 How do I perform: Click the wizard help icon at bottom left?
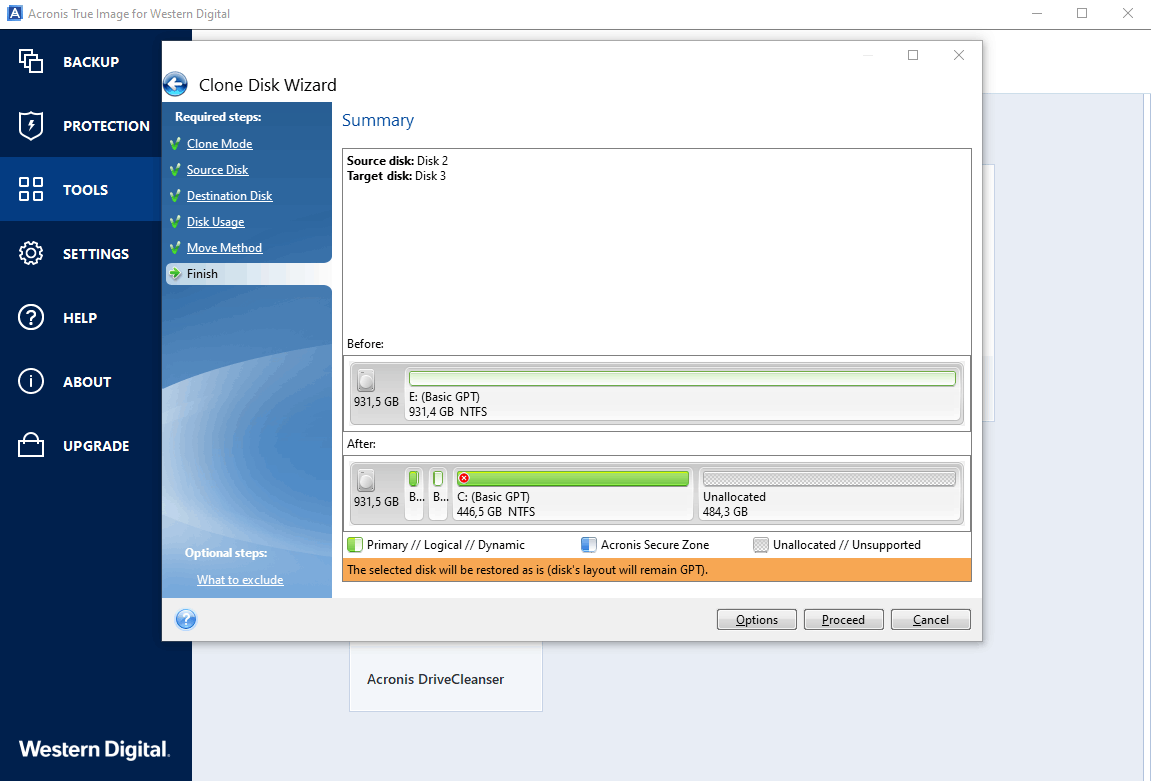186,620
